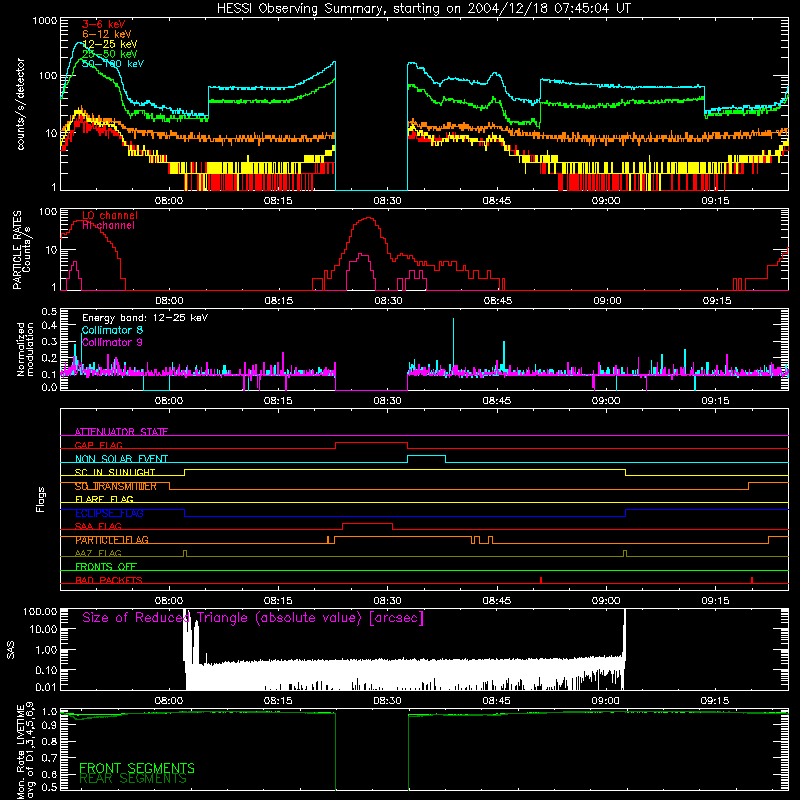Click the LO channel particle peak near 08:27
800x800 pixels.
coord(368,218)
